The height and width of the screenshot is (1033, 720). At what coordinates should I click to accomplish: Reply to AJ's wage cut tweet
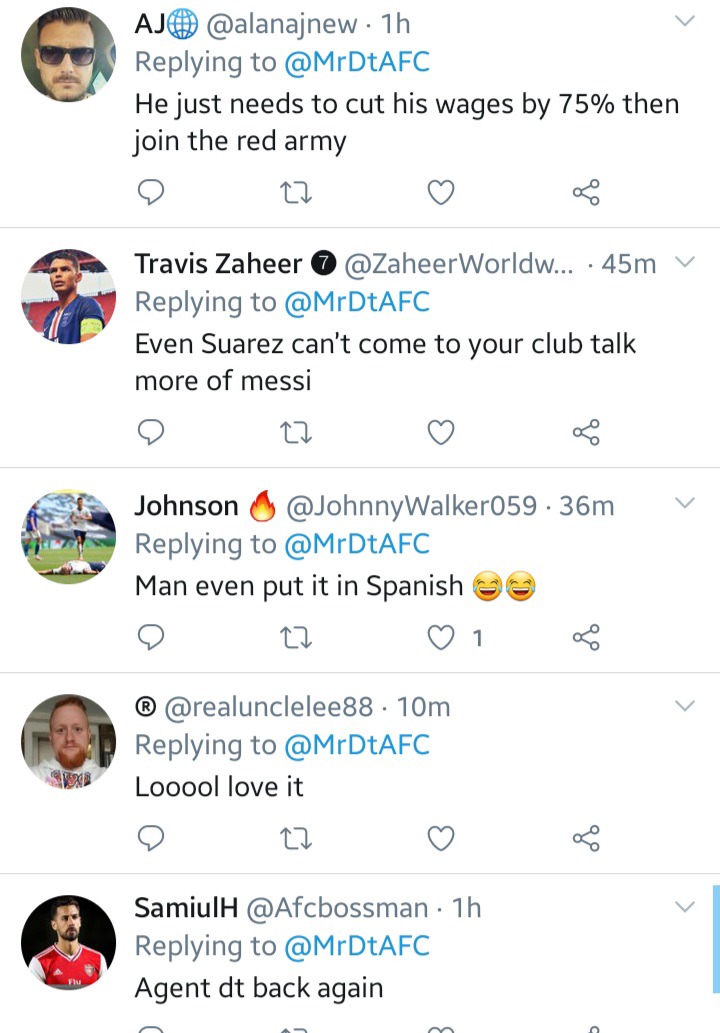(150, 190)
